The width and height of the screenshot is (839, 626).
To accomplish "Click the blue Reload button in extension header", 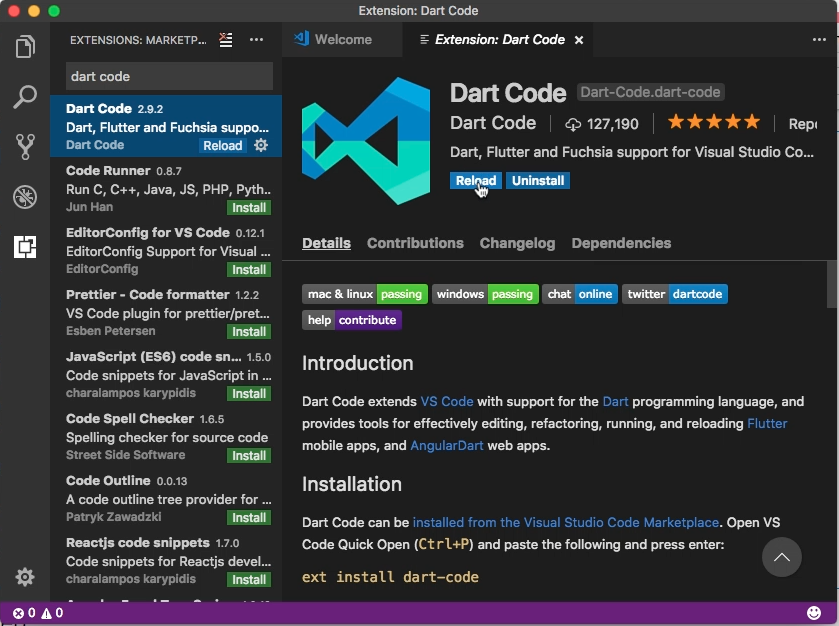I will (476, 181).
